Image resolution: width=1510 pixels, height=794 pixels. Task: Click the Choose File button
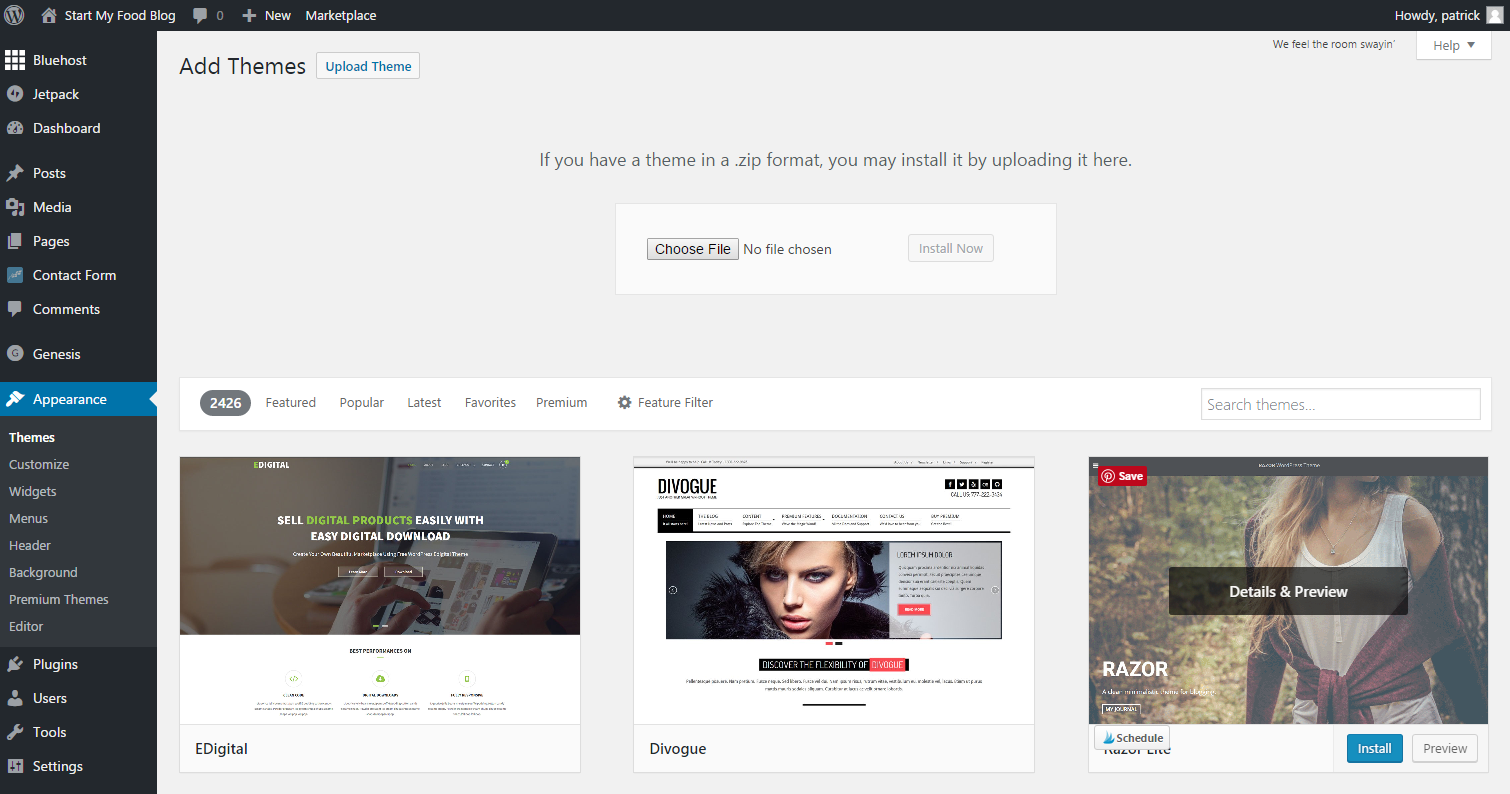[693, 249]
